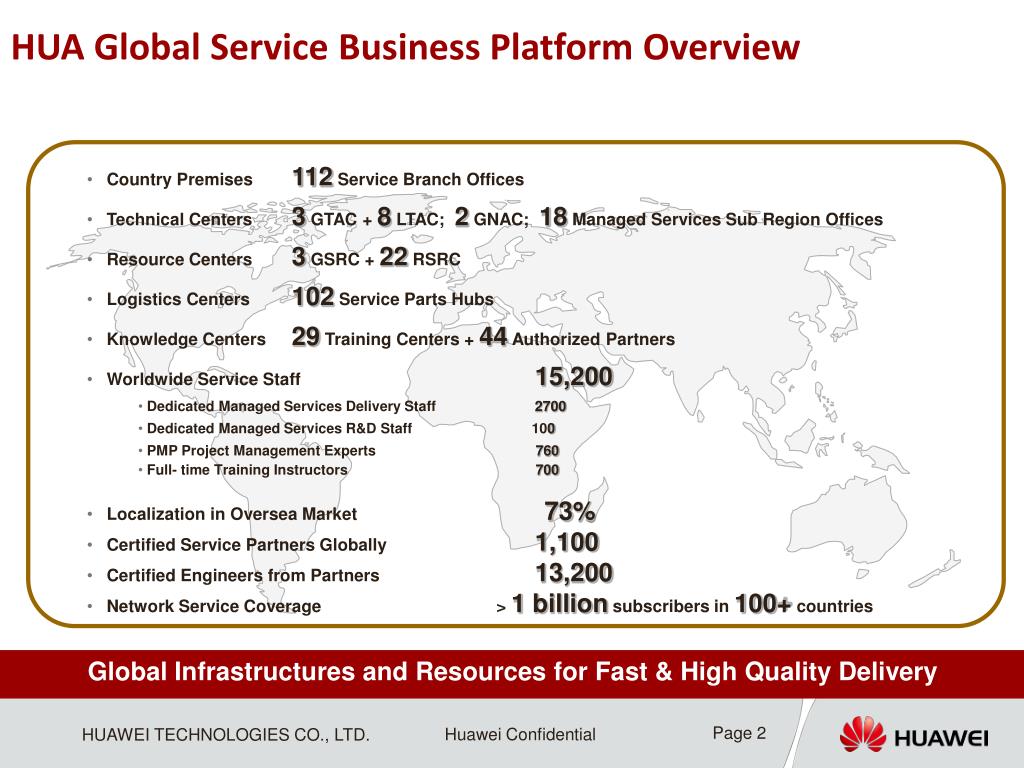Click '112 Service Branch Offices'
The image size is (1024, 768).
pyautogui.click(x=408, y=178)
